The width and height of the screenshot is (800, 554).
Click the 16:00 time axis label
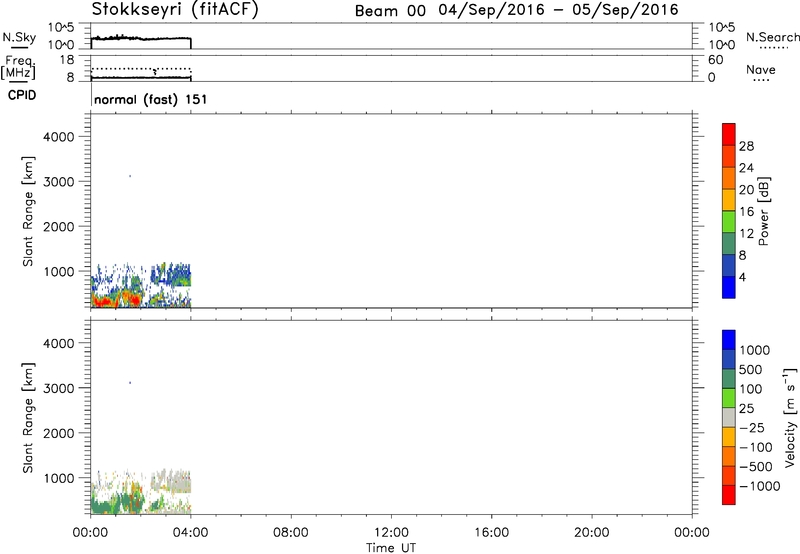click(491, 533)
